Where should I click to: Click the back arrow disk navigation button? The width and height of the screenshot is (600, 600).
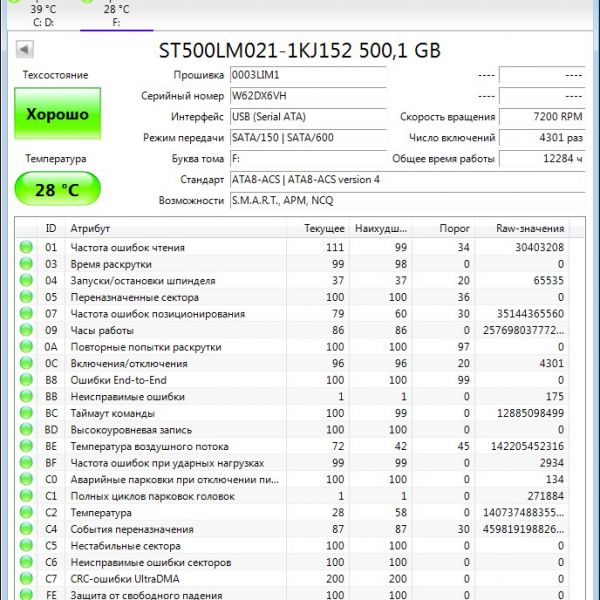click(x=25, y=49)
